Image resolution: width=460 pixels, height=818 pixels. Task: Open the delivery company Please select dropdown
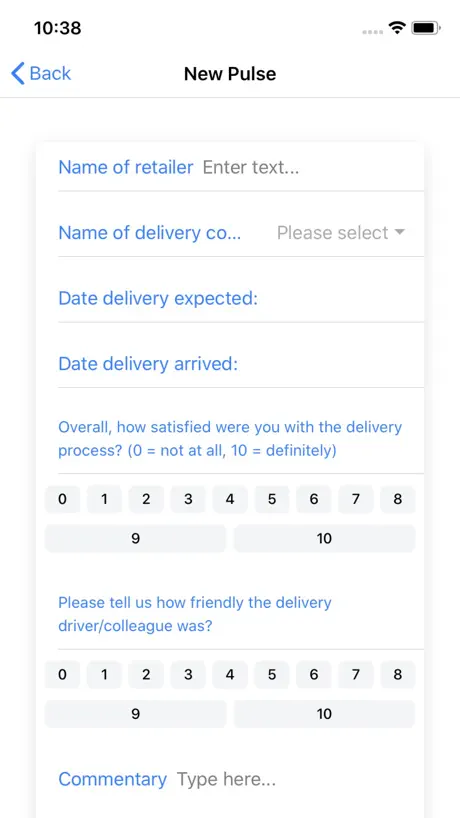(x=341, y=233)
